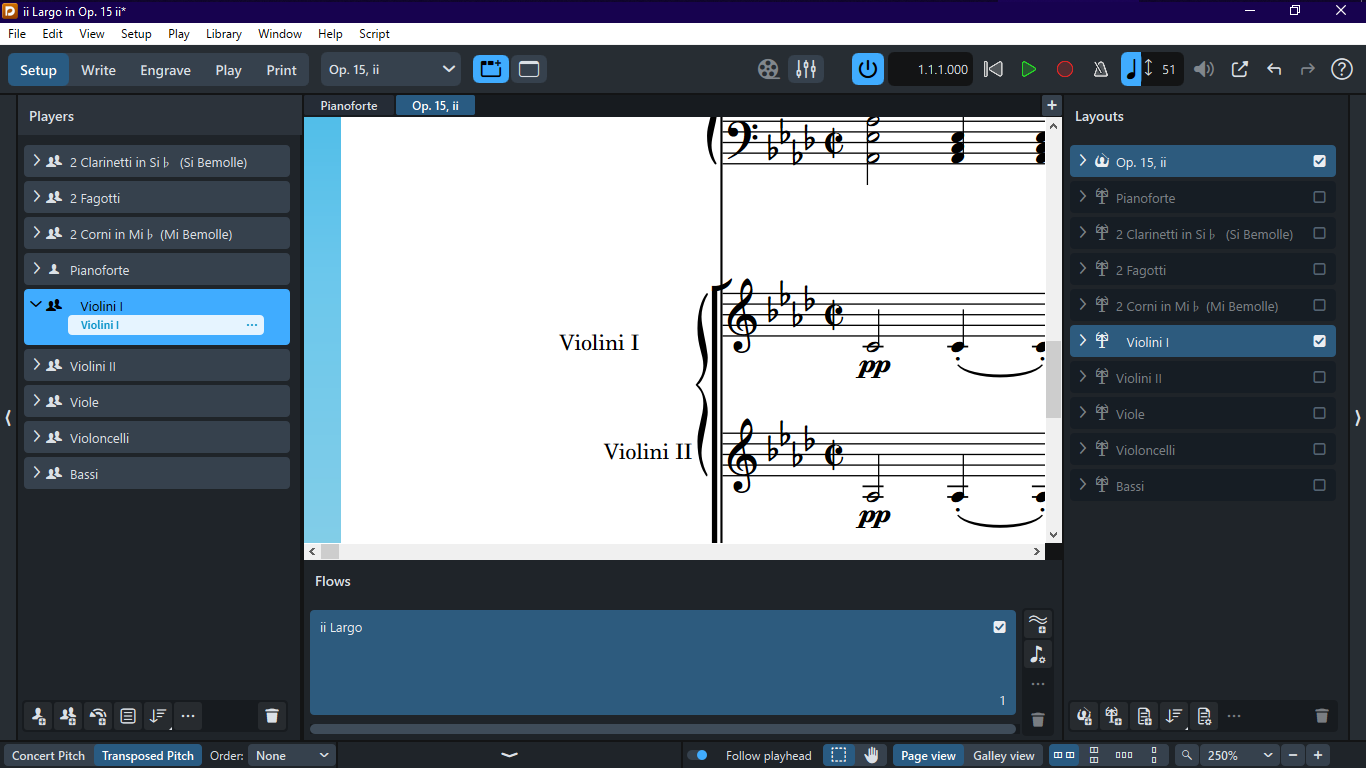Open the layout selector dropdown in the toolbar
This screenshot has height=768, width=1366.
point(391,69)
